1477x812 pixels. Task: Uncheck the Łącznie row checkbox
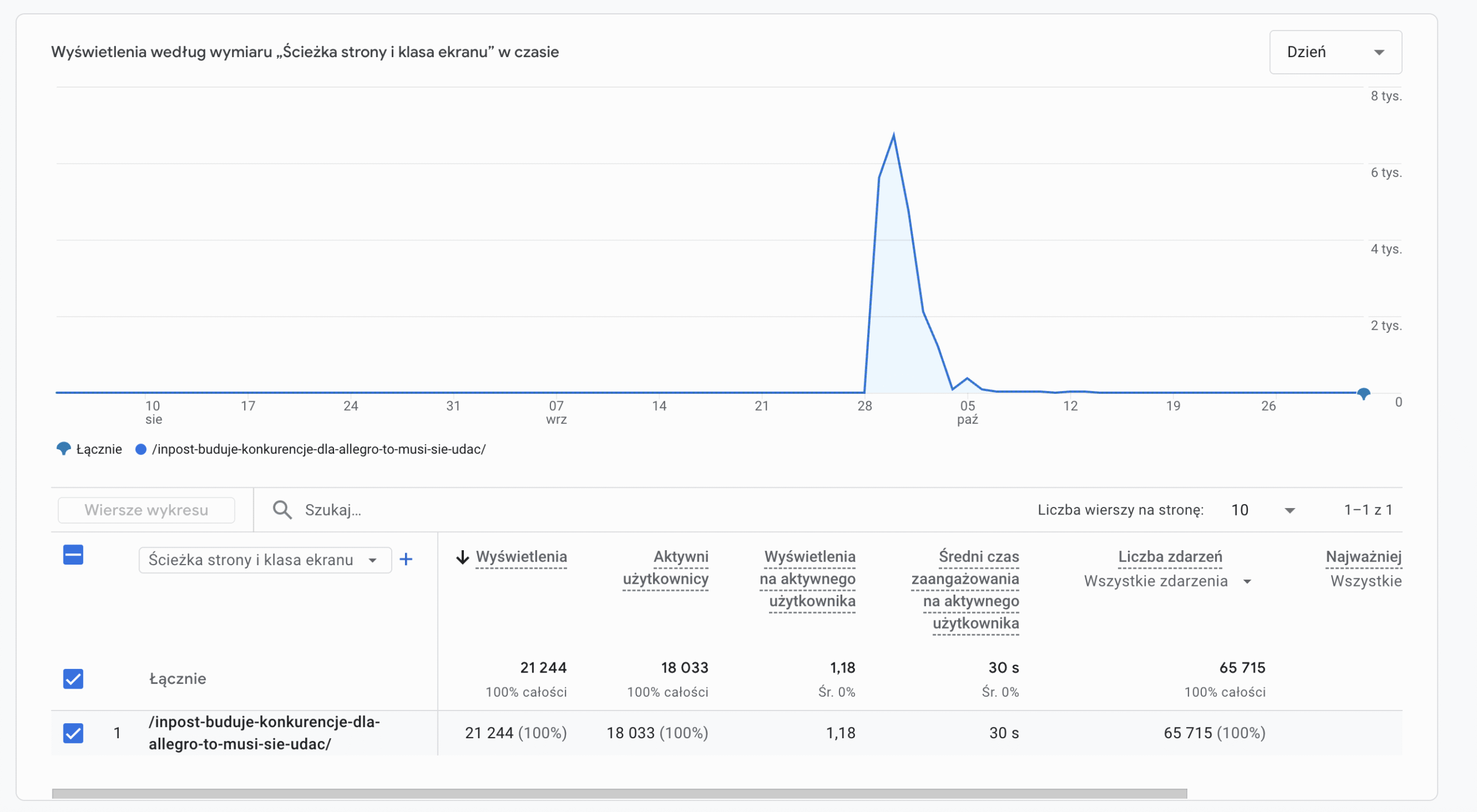coord(73,679)
